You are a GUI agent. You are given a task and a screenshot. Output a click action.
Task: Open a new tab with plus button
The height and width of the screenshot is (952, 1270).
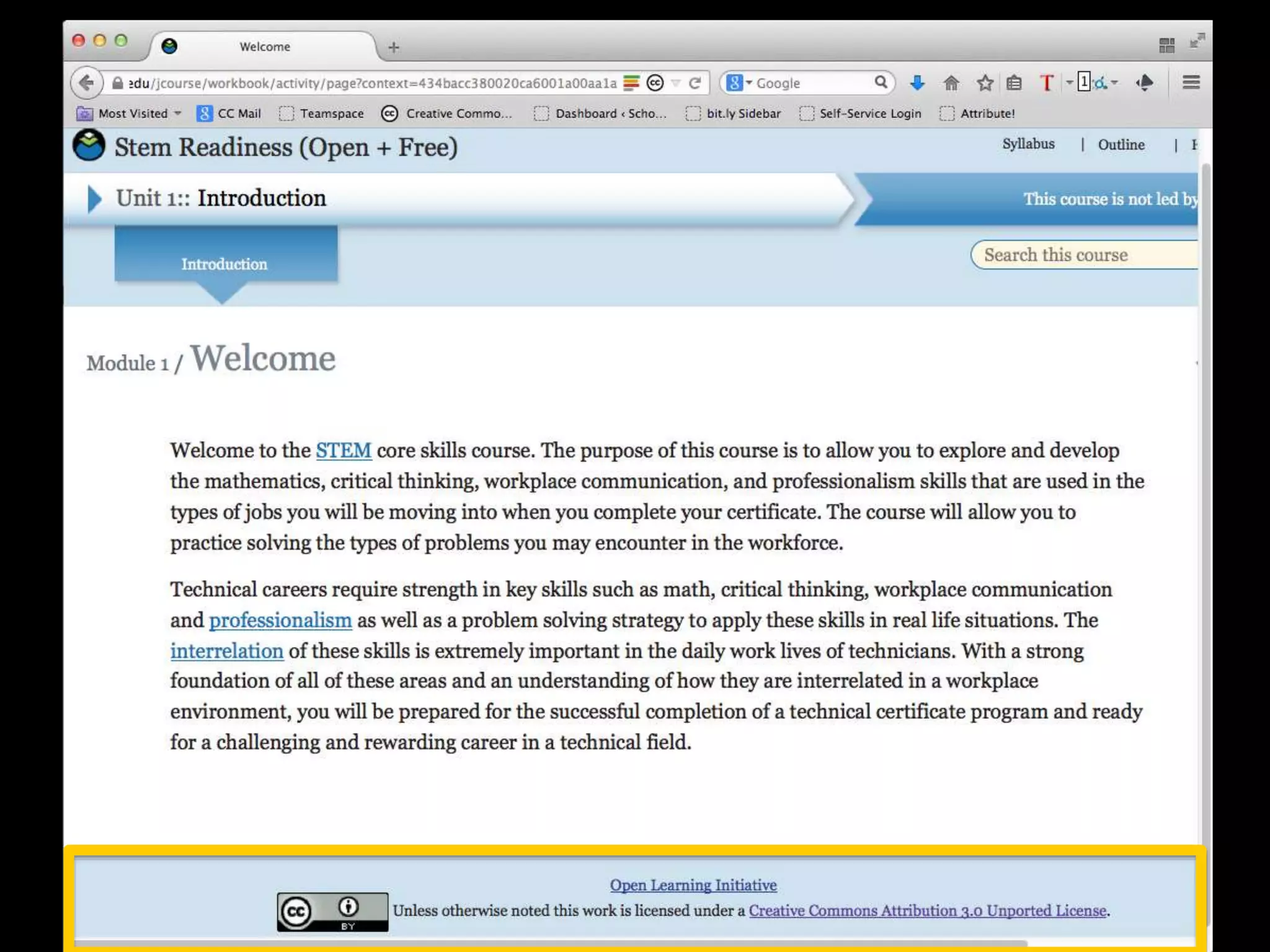tap(394, 47)
